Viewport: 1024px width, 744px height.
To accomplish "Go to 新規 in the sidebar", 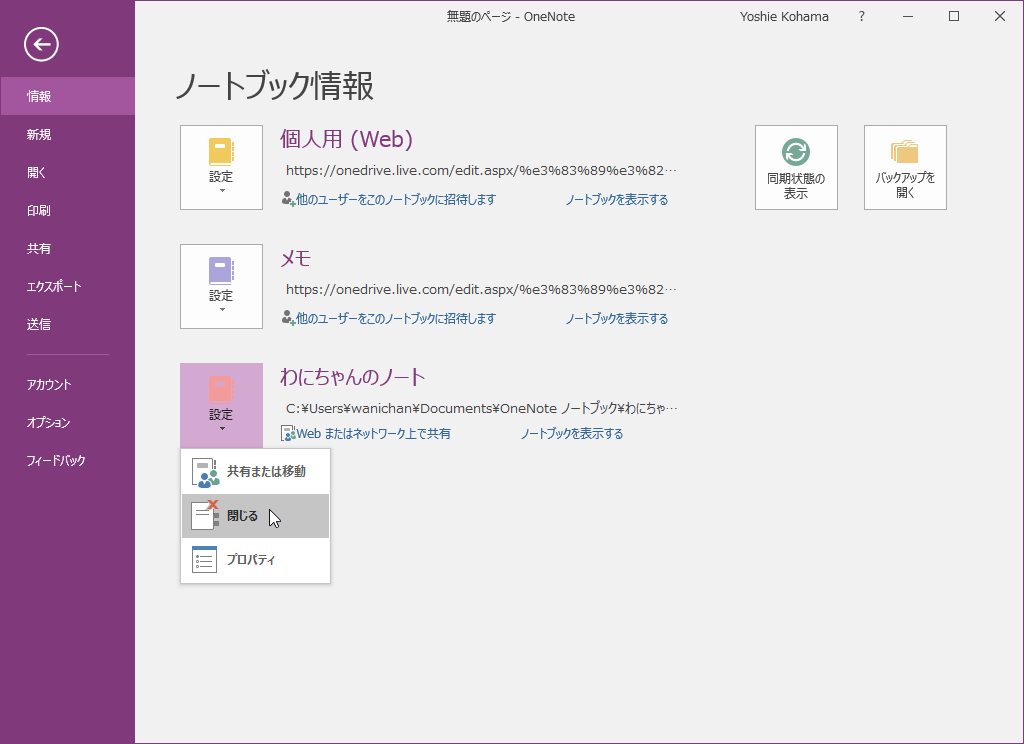I will 67,135.
